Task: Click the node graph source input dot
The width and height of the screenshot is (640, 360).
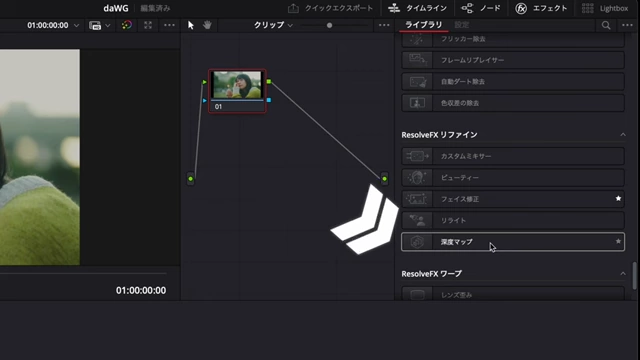Action: 191,179
